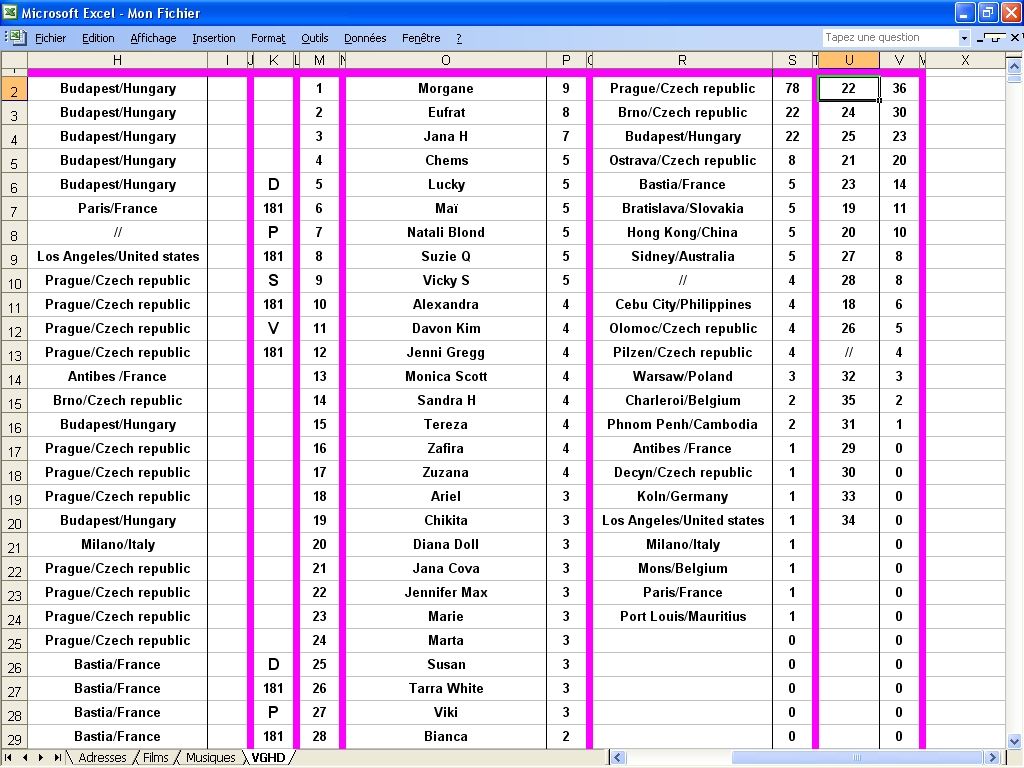Image resolution: width=1024 pixels, height=768 pixels.
Task: Switch to the Adresses sheet tab
Action: click(103, 758)
